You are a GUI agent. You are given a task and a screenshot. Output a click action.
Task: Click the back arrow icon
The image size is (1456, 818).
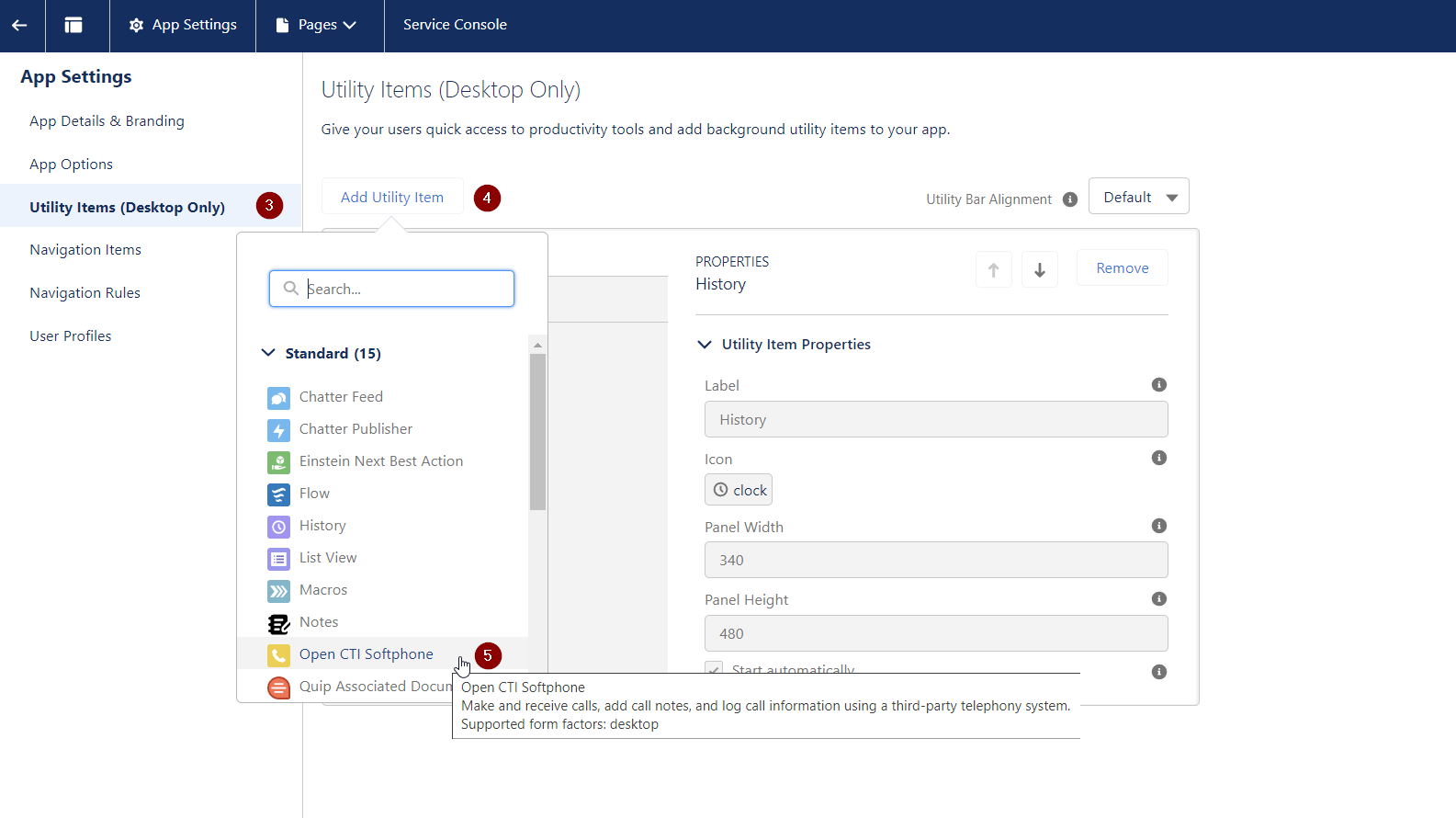click(x=19, y=26)
